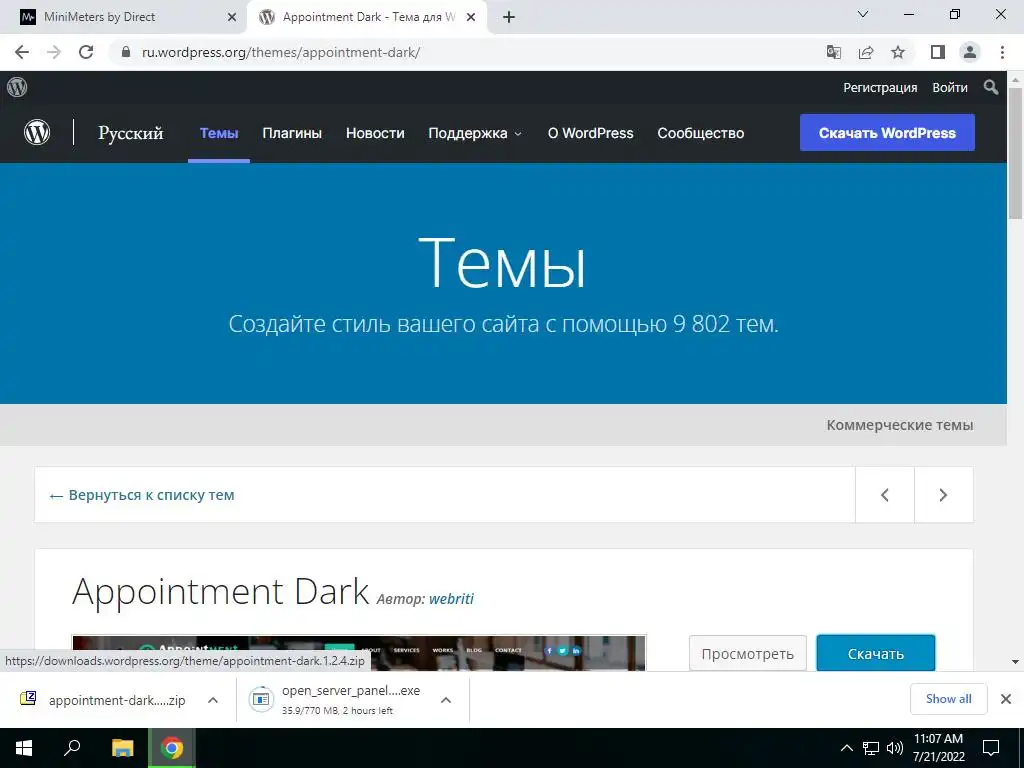
Task: Open the Chrome profile avatar
Action: [970, 52]
